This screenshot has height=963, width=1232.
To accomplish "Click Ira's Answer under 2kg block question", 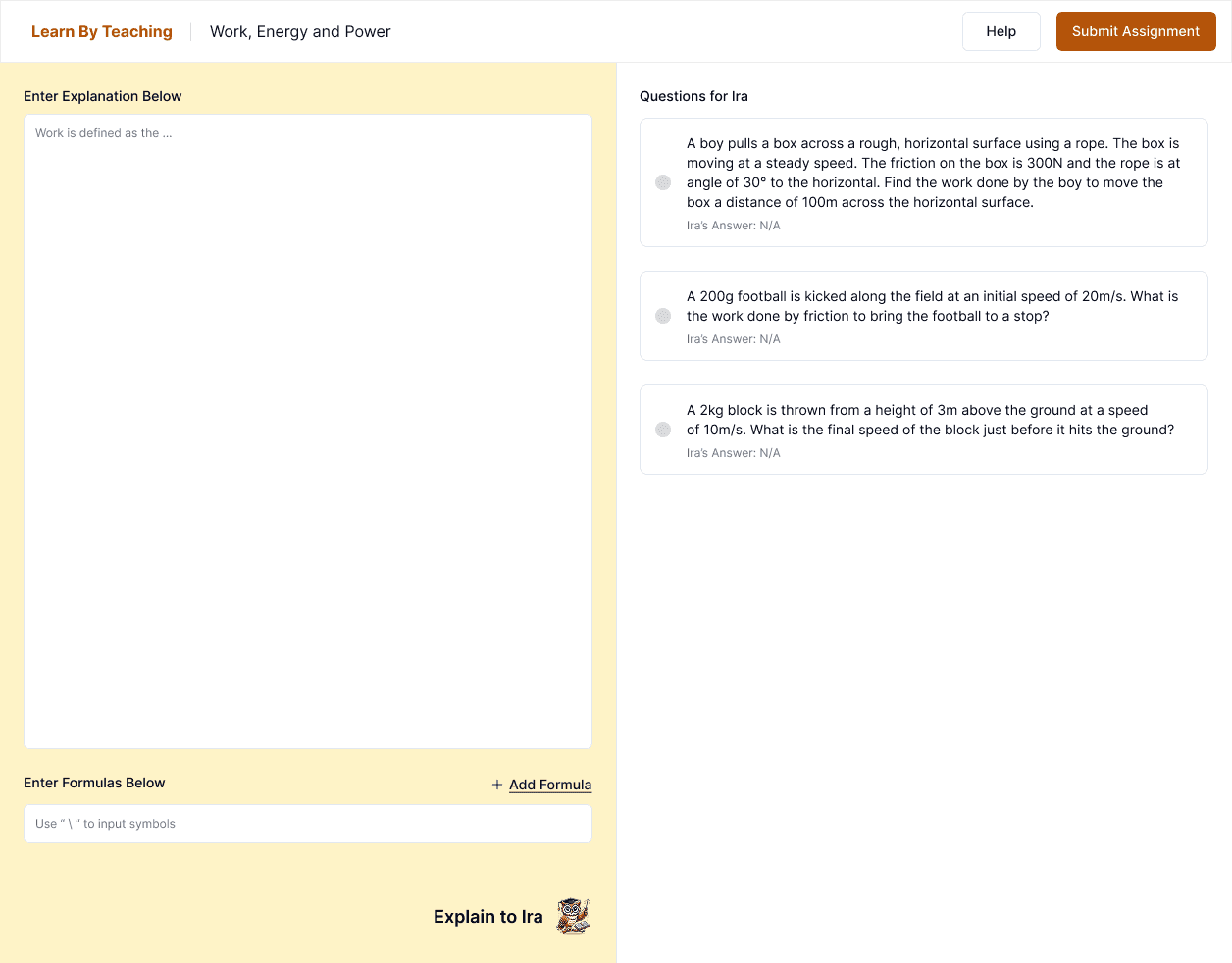I will (734, 453).
